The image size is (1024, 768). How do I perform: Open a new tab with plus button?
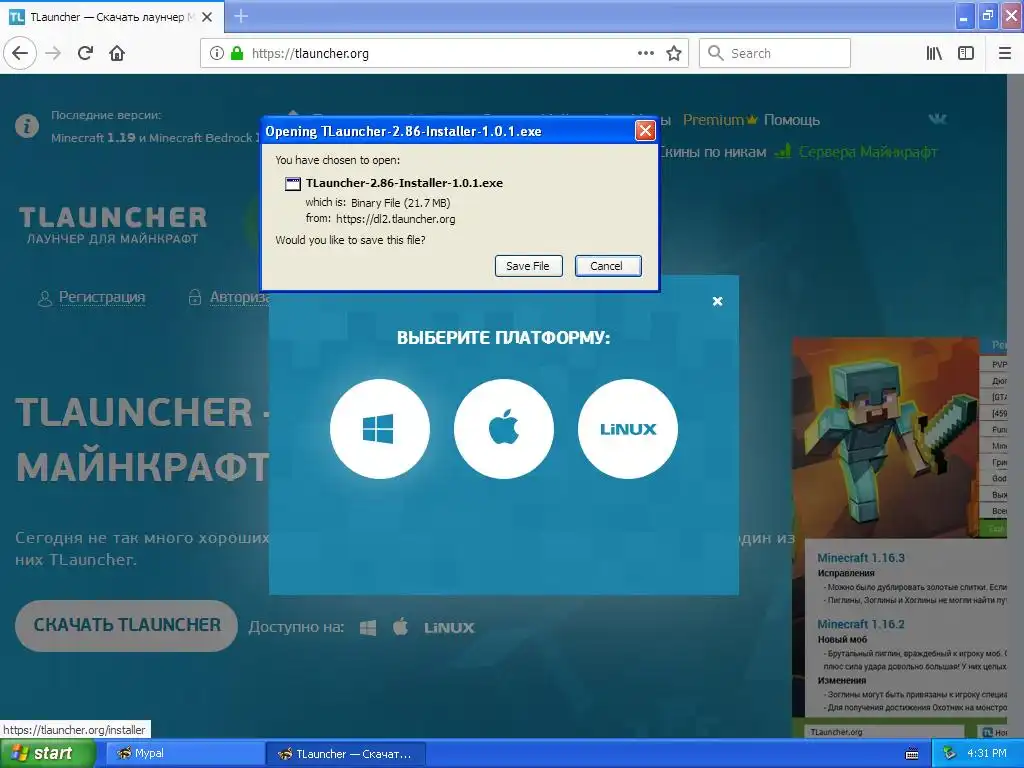click(241, 16)
